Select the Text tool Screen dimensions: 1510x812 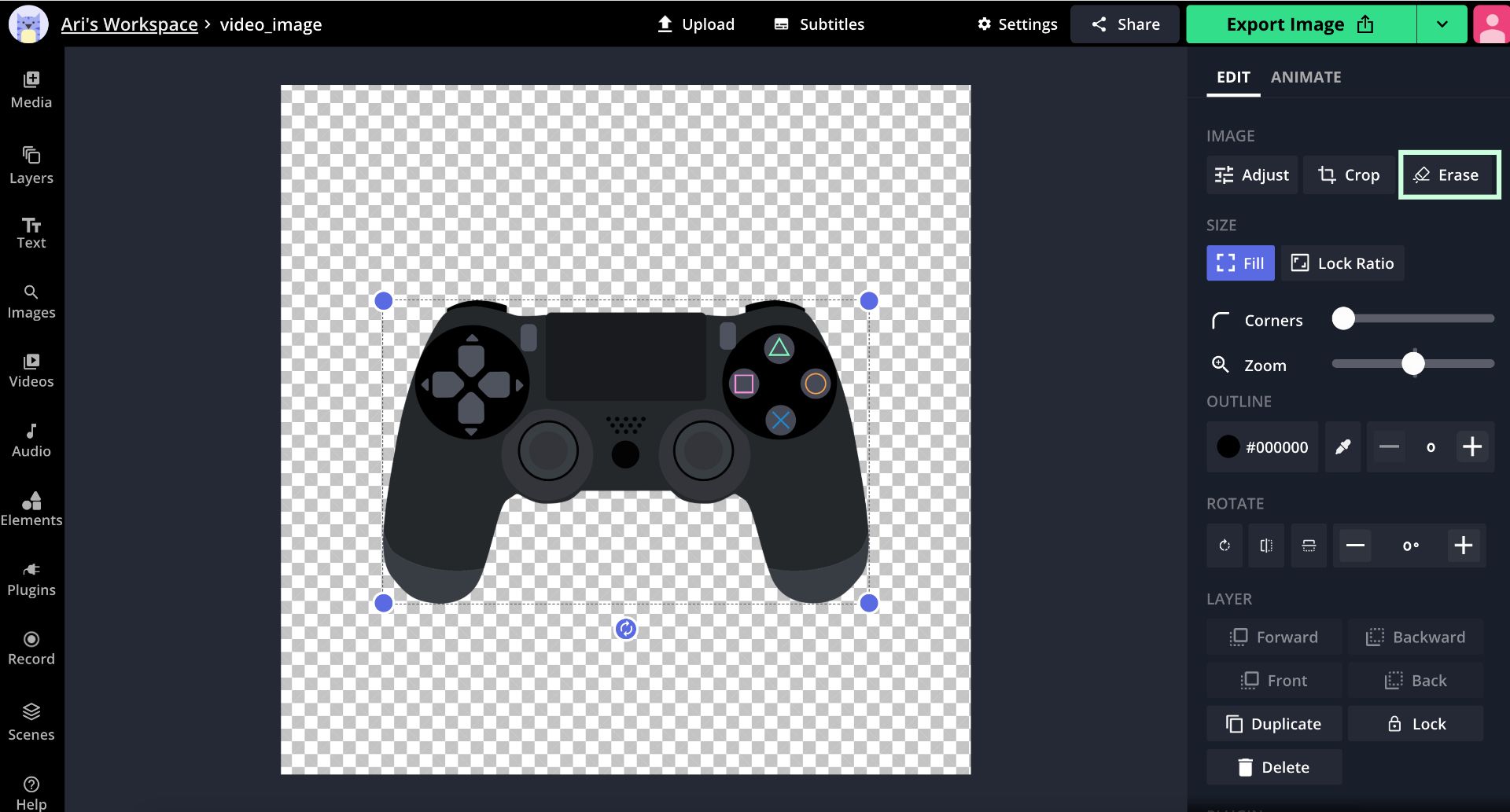[x=31, y=233]
